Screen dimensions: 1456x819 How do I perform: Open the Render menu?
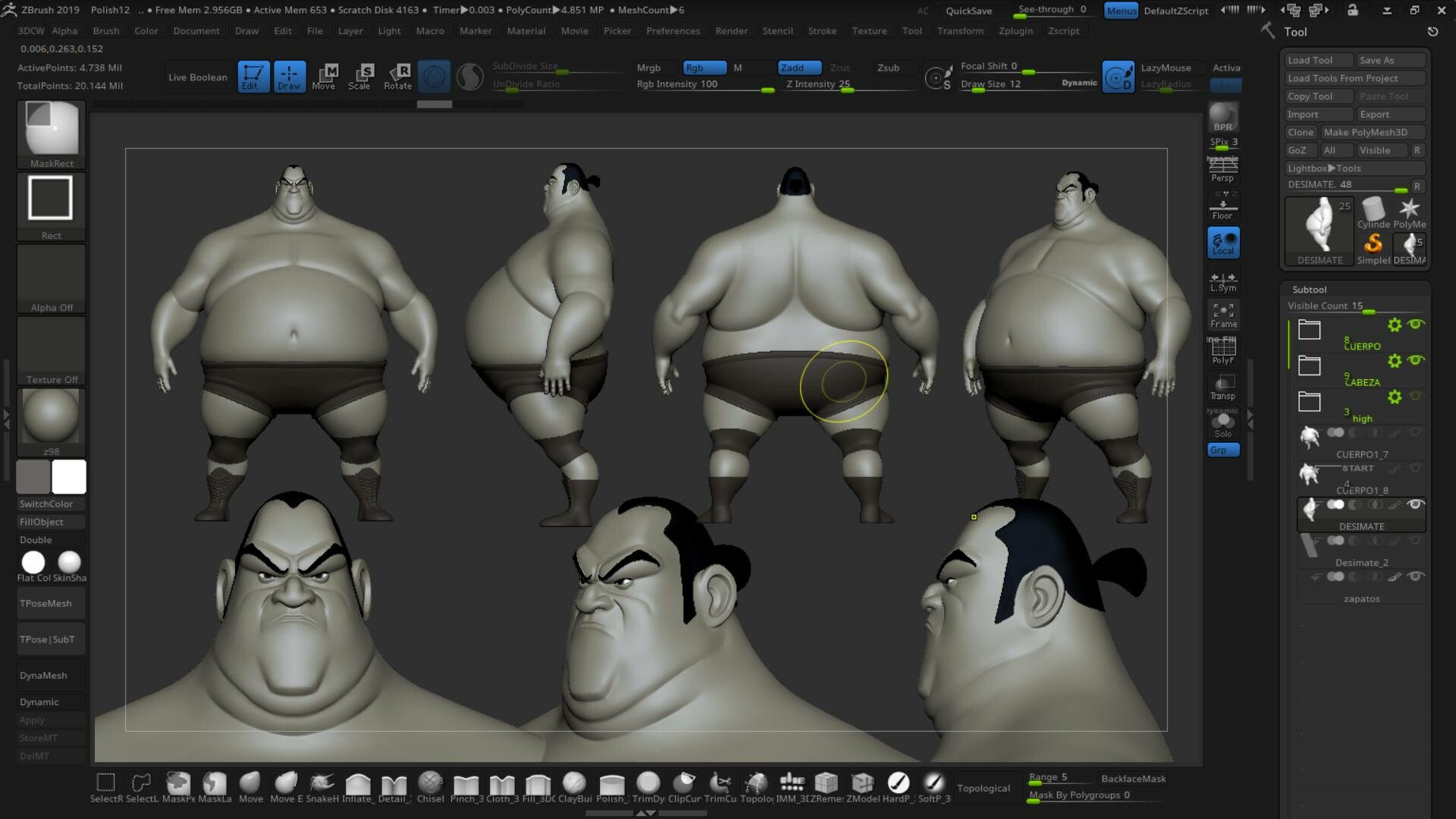point(731,31)
